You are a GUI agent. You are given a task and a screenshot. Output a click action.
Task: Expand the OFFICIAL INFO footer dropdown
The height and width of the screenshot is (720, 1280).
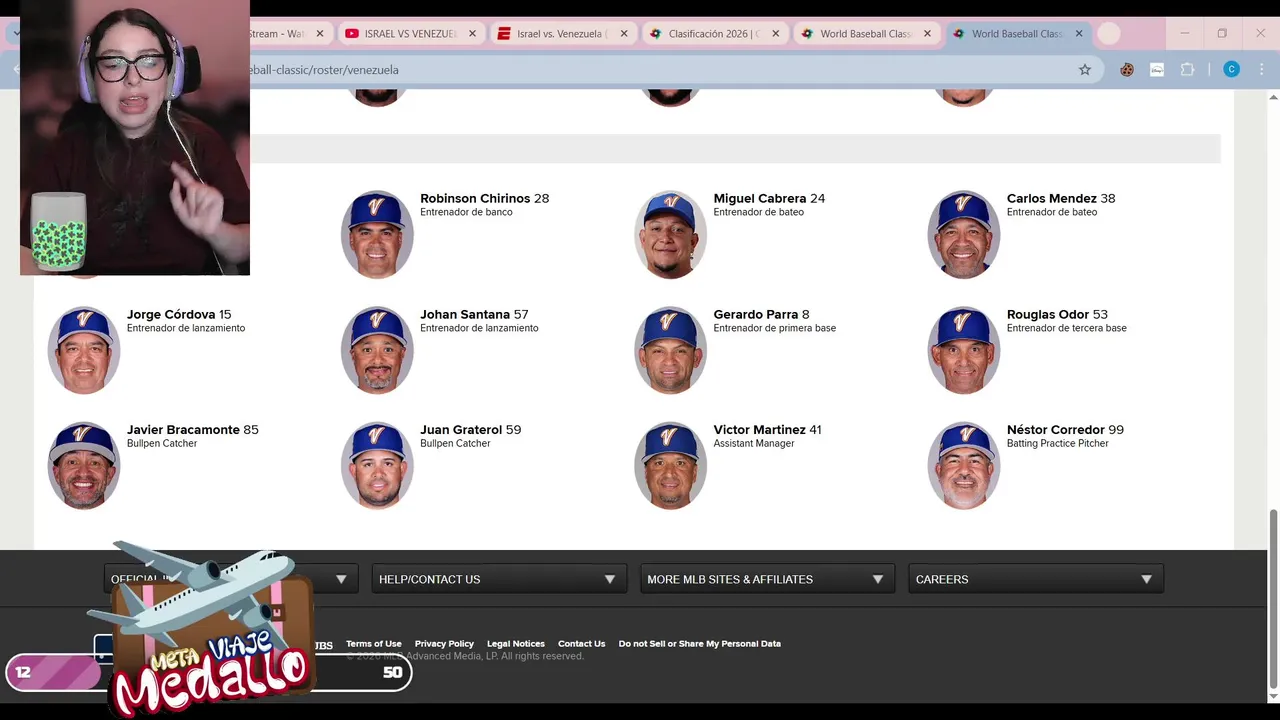(231, 579)
